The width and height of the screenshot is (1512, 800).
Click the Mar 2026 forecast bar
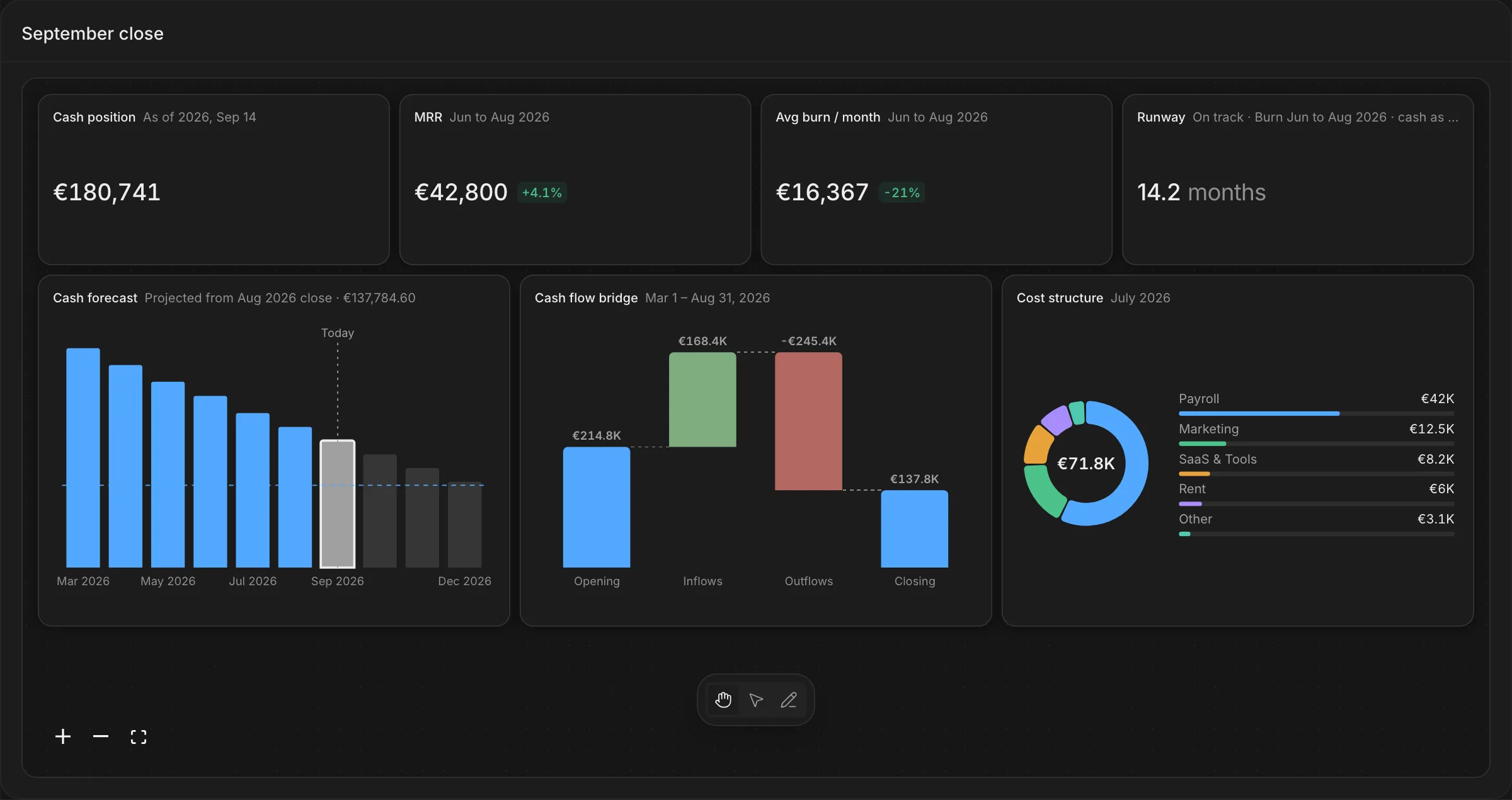coord(83,458)
